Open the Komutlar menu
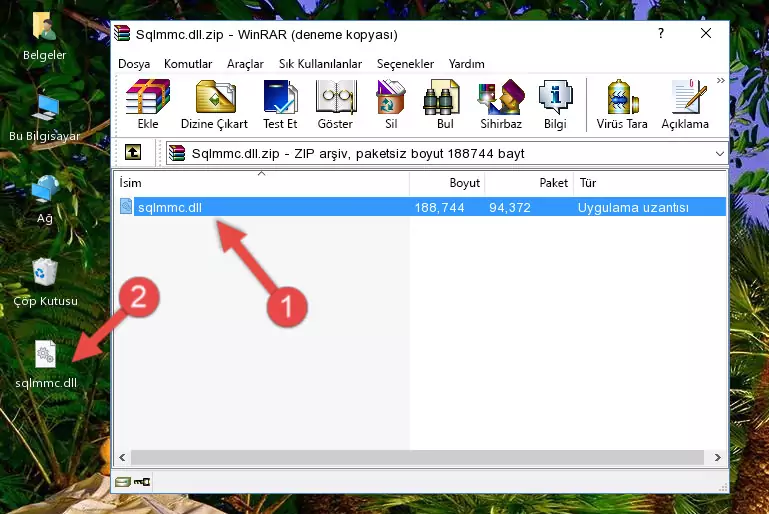The width and height of the screenshot is (769, 514). pos(188,64)
